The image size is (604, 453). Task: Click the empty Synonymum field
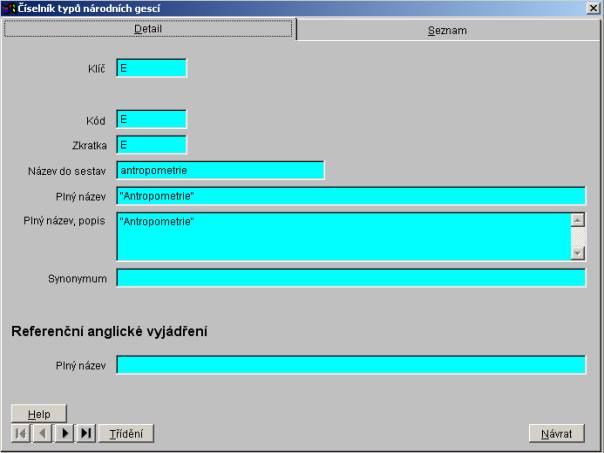351,278
